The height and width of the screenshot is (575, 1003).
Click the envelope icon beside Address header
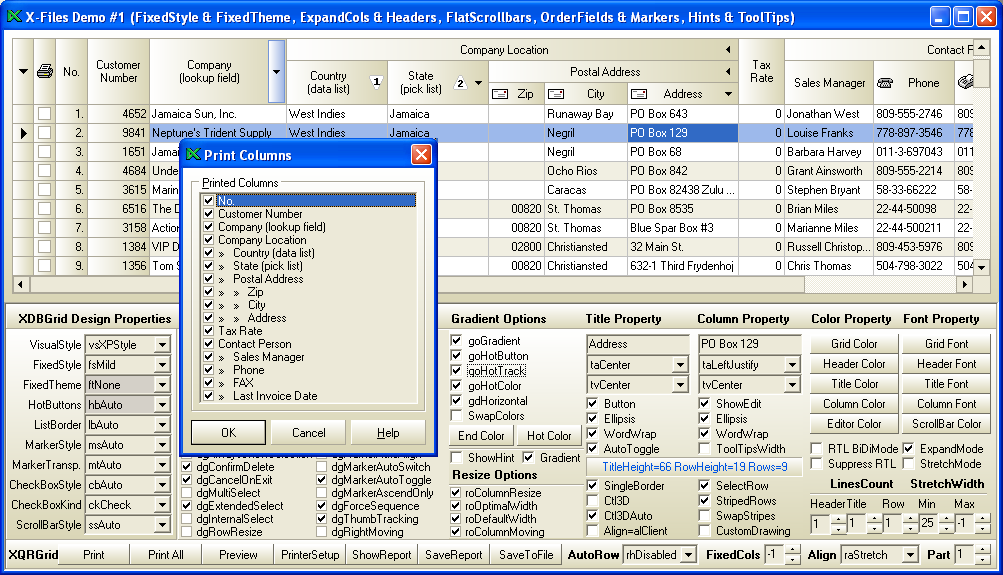639,94
